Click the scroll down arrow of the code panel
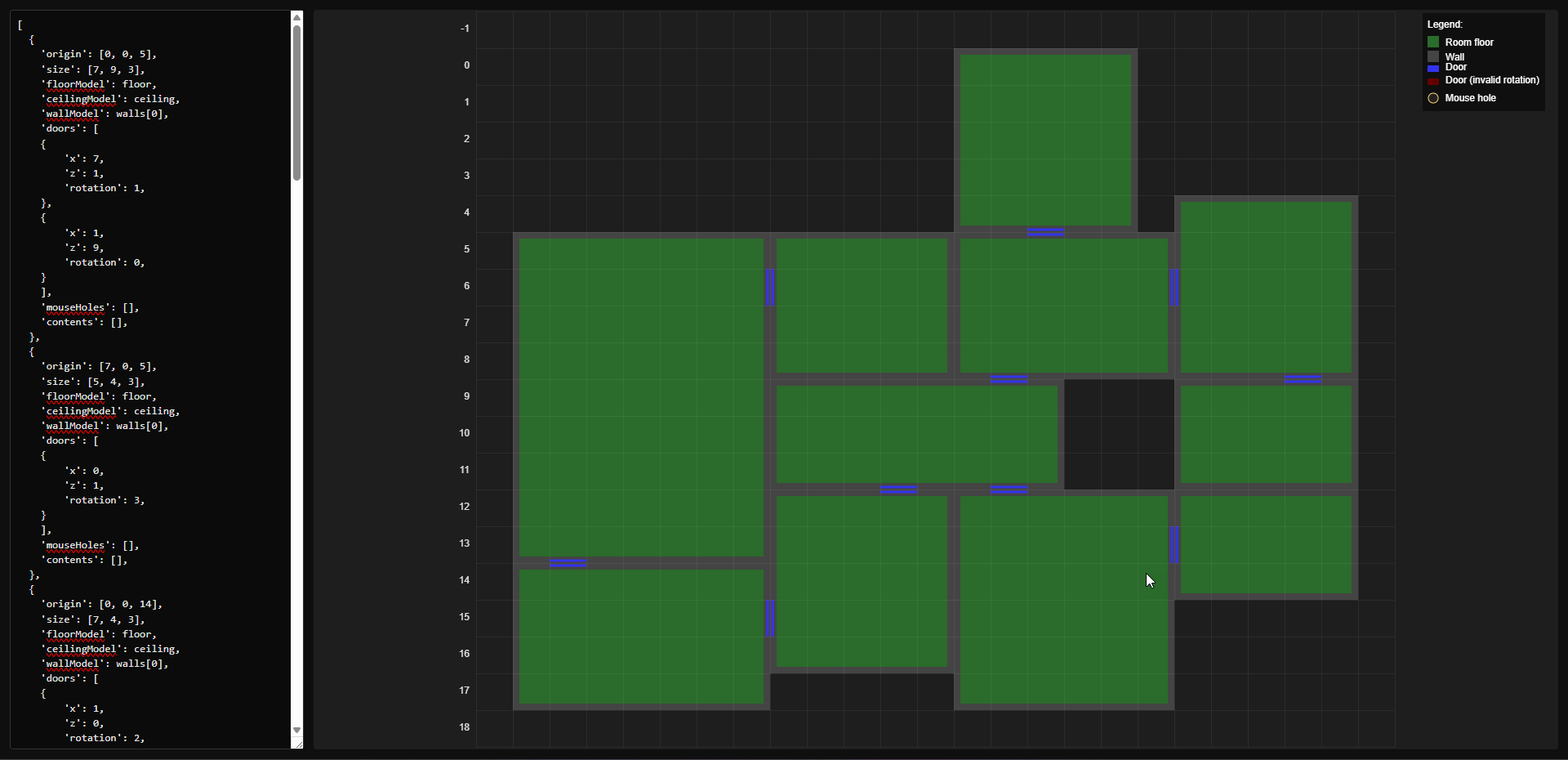1568x760 pixels. pyautogui.click(x=296, y=730)
